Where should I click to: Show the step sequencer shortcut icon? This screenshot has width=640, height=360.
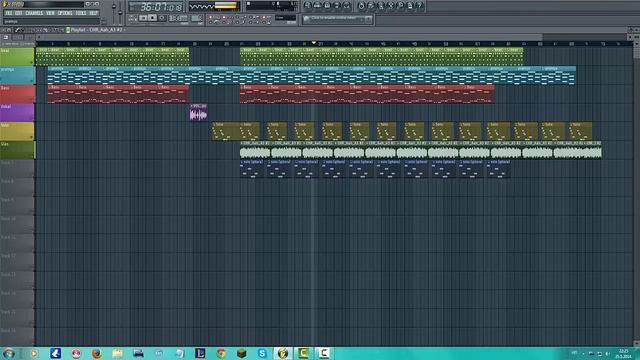click(x=317, y=5)
